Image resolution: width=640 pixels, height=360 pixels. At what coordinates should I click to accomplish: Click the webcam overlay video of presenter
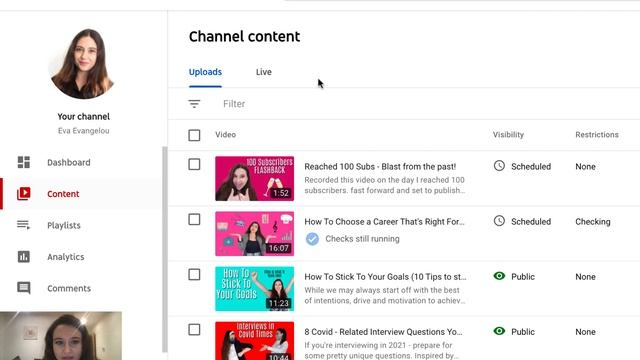(x=61, y=336)
